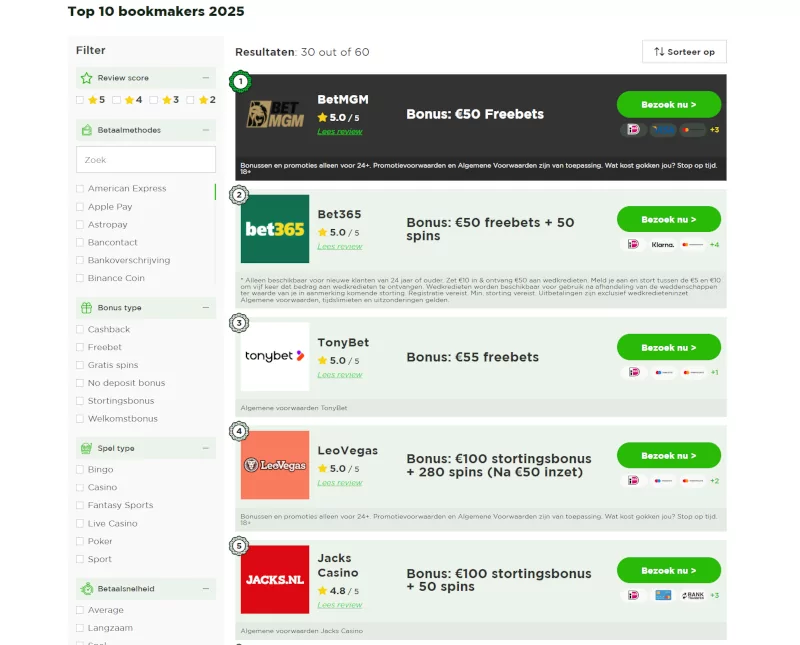This screenshot has height=645, width=800.
Task: Click the Review score star icon
Action: click(87, 78)
